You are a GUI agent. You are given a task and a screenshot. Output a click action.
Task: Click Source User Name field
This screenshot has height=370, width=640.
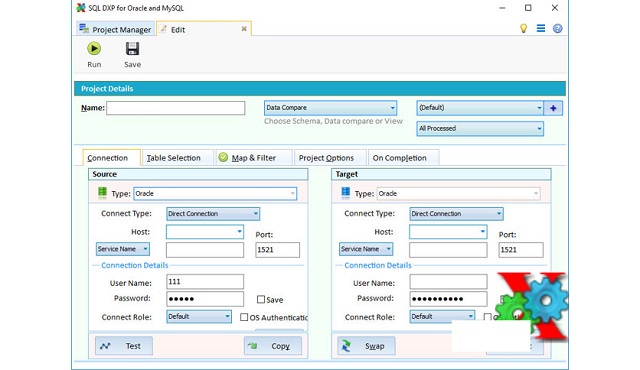click(205, 282)
